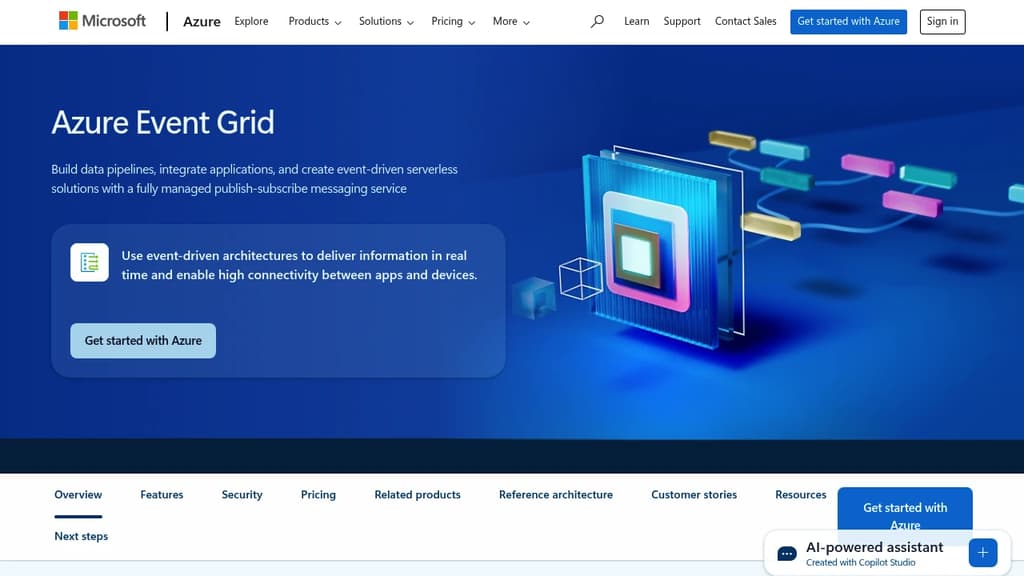The image size is (1024, 576).
Task: Click the event list icon in hero card
Action: click(x=89, y=263)
